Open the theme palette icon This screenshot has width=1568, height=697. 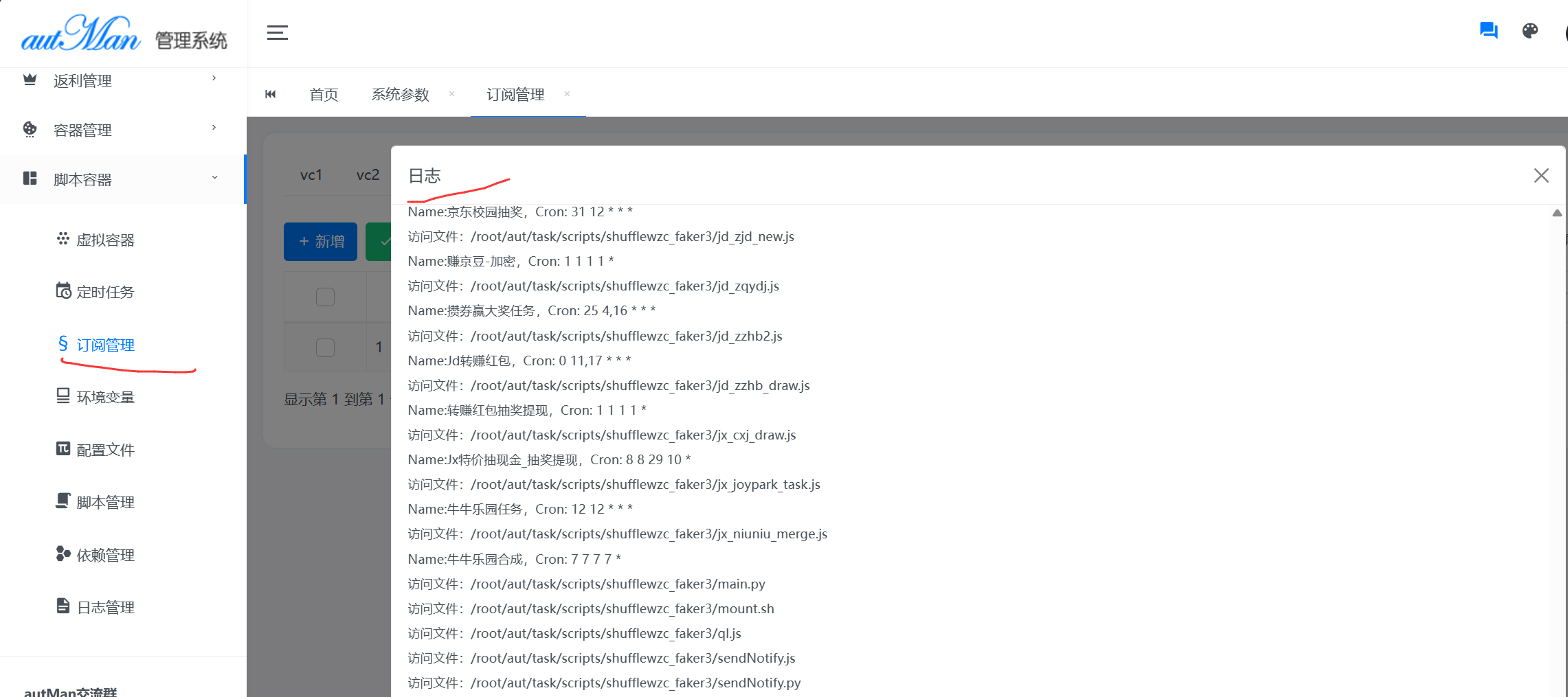coord(1530,30)
